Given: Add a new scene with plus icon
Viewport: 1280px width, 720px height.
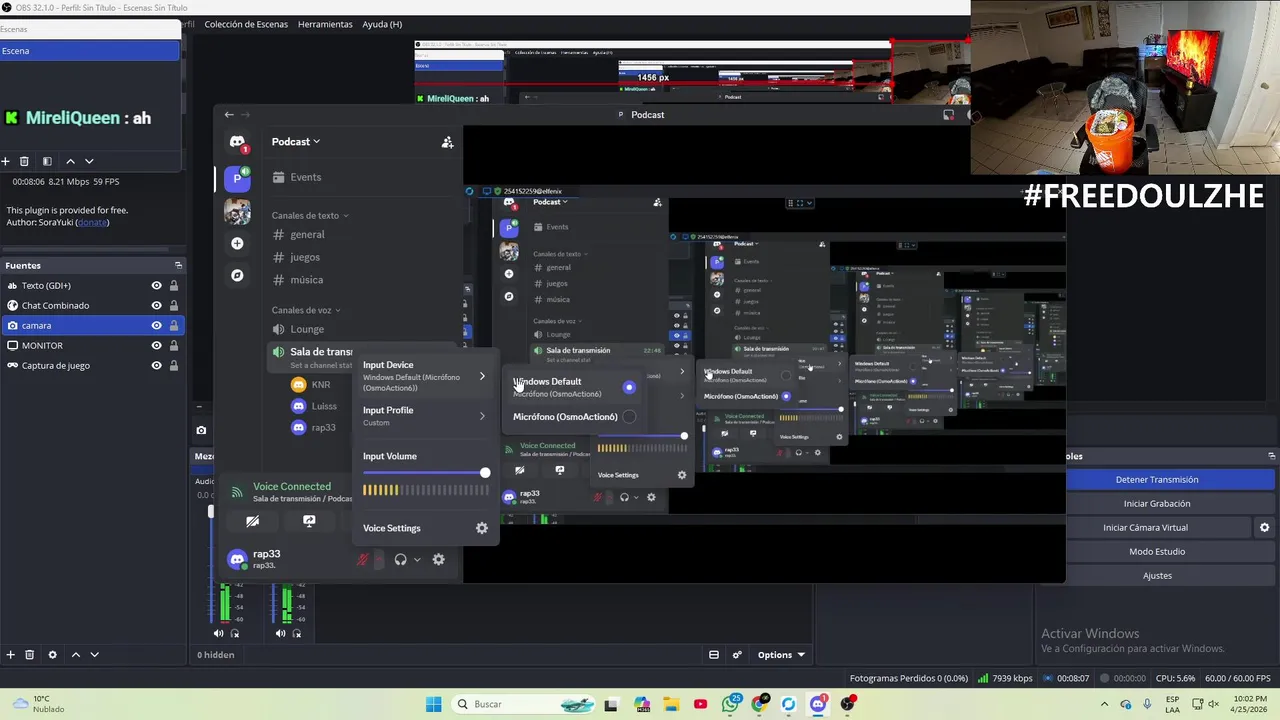Looking at the screenshot, I should click(x=5, y=161).
